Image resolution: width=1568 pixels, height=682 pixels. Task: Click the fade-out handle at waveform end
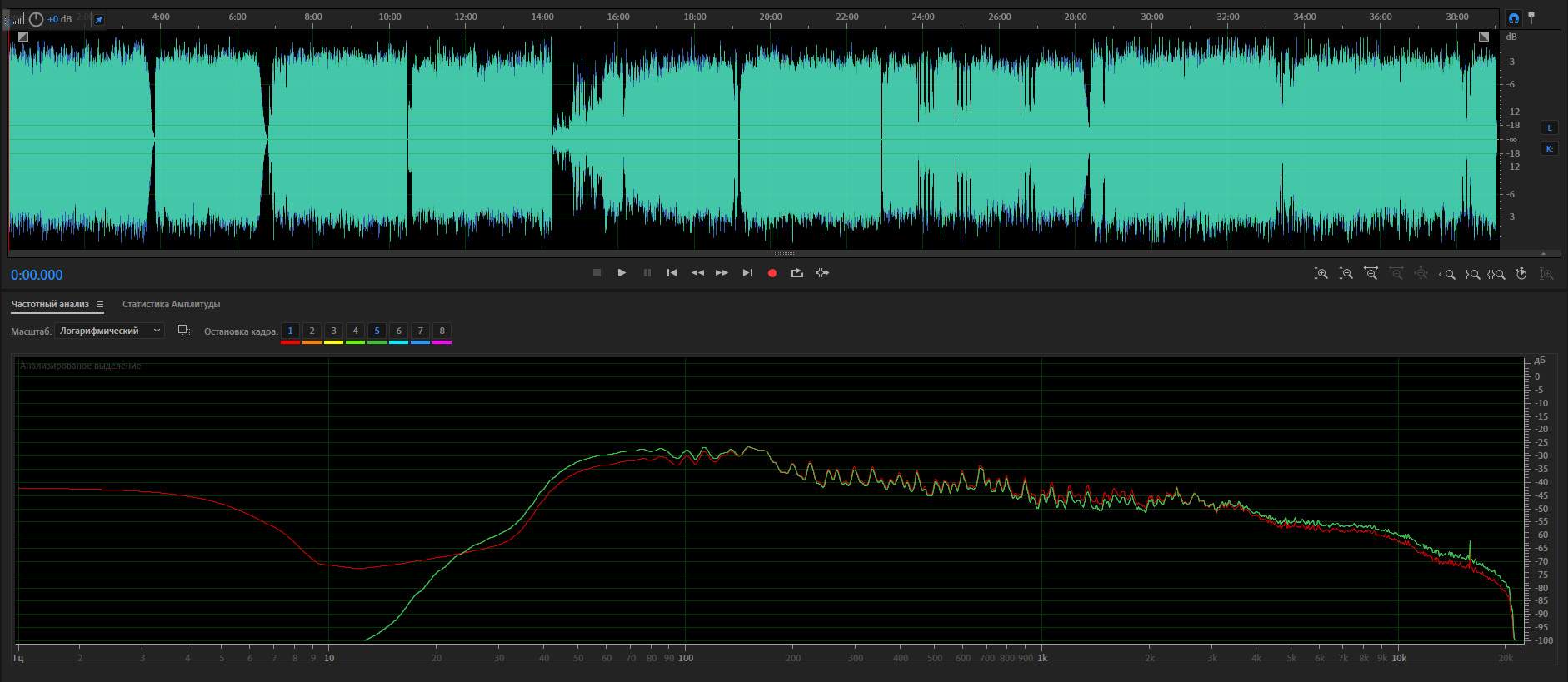pyautogui.click(x=1484, y=37)
